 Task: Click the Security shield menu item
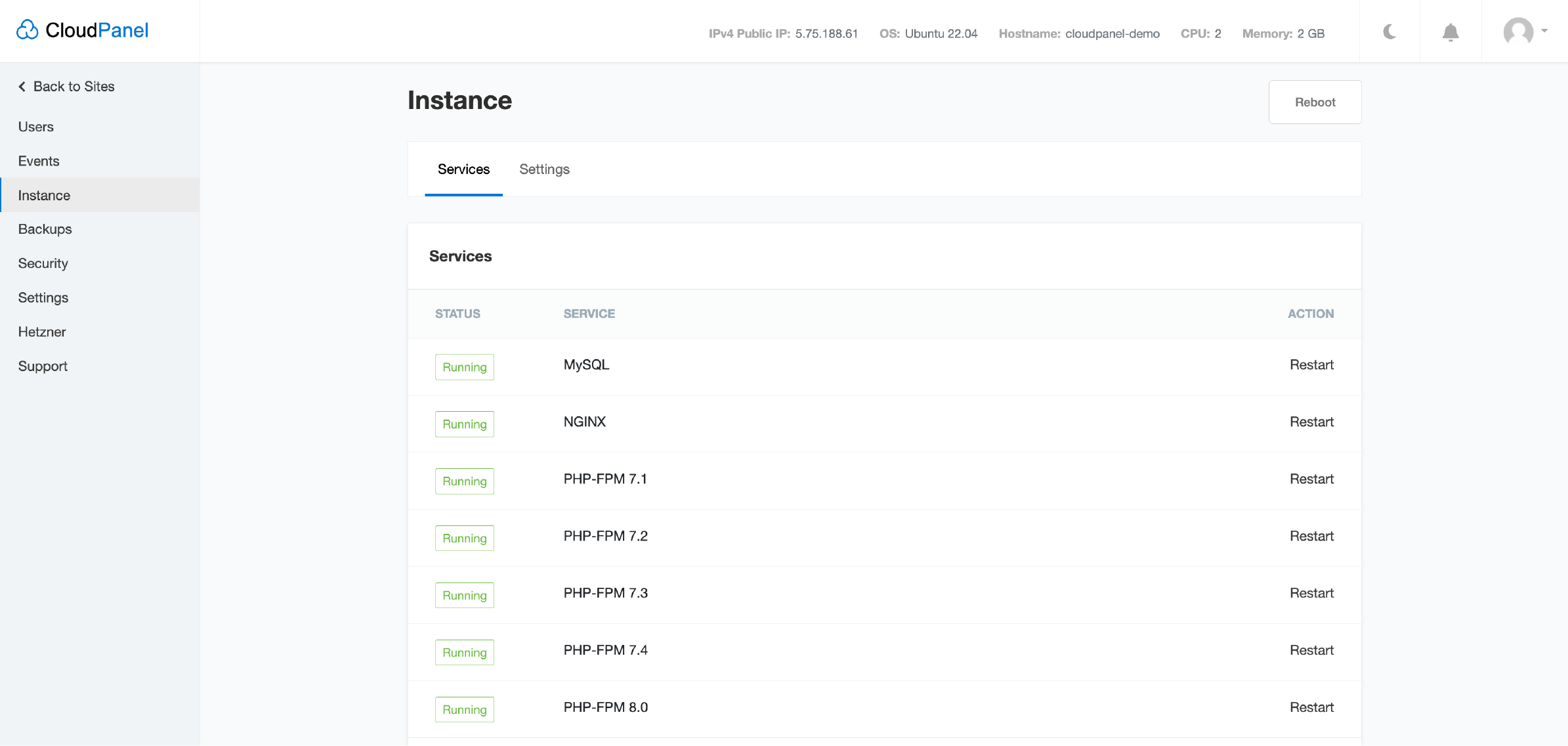tap(43, 263)
